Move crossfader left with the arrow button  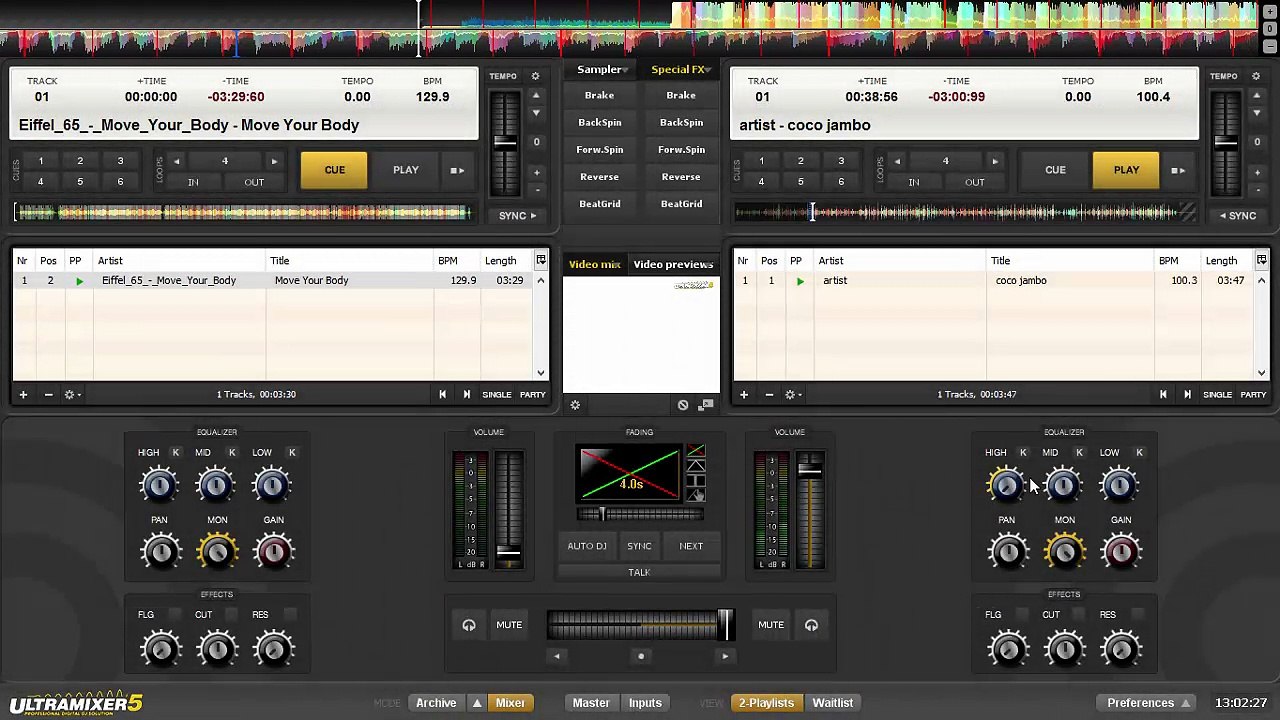557,656
